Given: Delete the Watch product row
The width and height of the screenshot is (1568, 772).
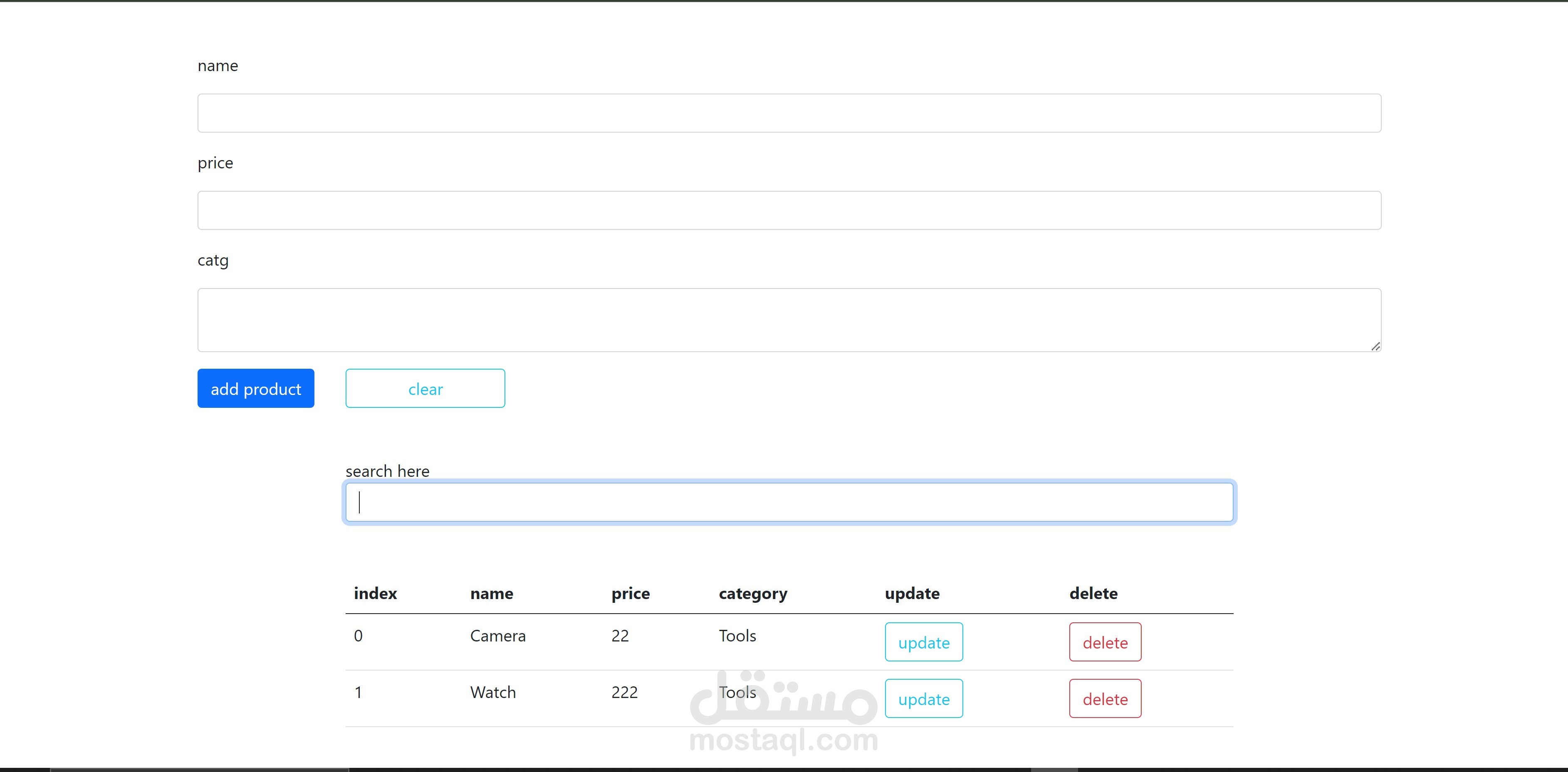Looking at the screenshot, I should point(1105,698).
